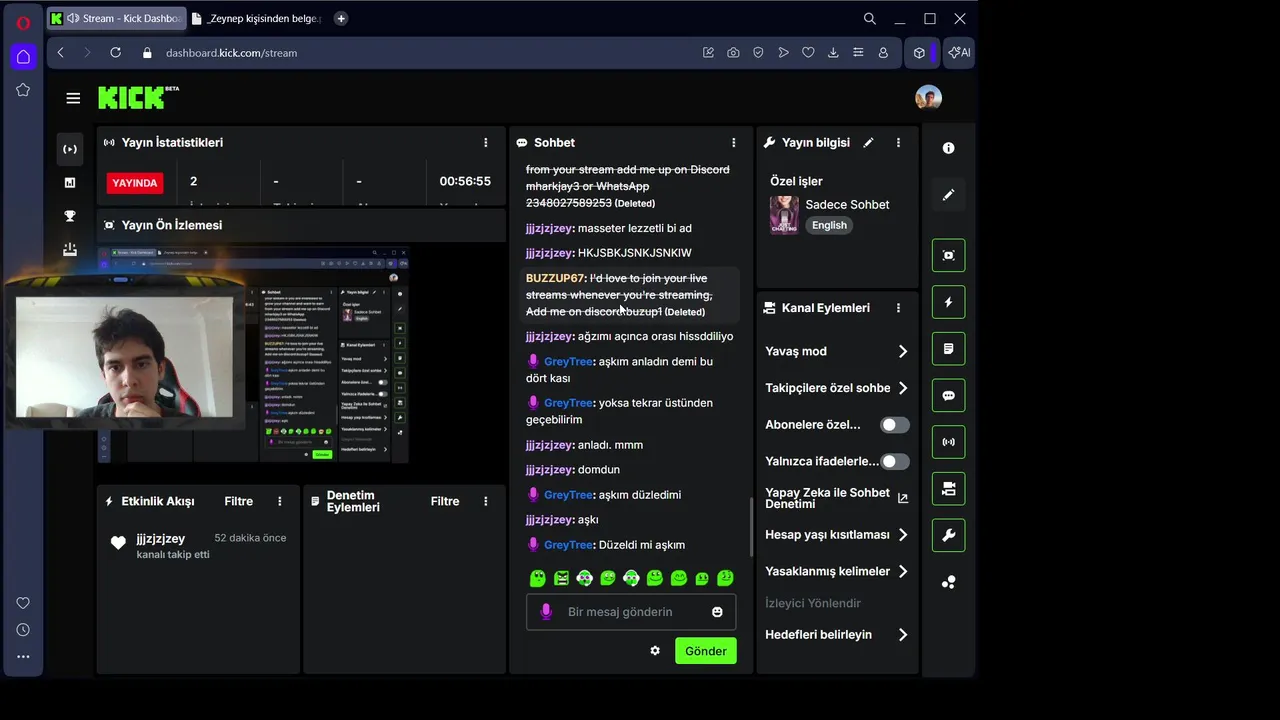Toggle the lightning activity feed icon in right toolbar
Screen dimensions: 1280x720
[948, 302]
